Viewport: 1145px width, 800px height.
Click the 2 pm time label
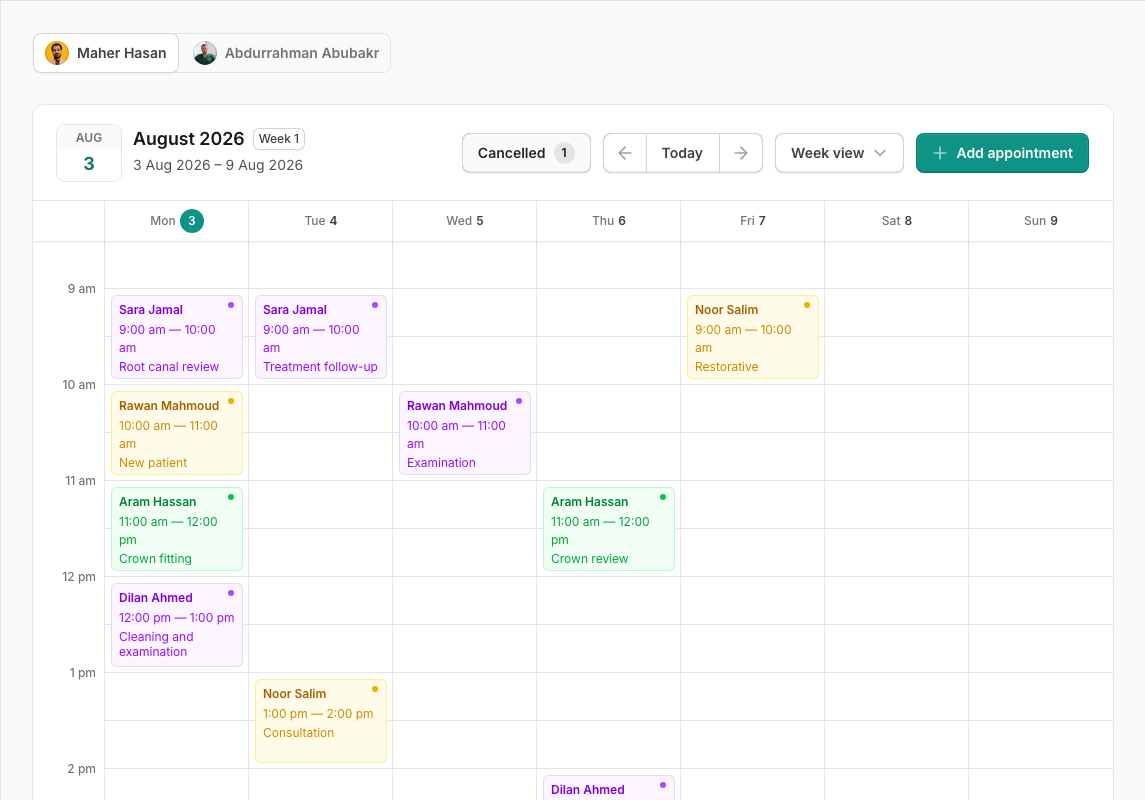coord(82,769)
